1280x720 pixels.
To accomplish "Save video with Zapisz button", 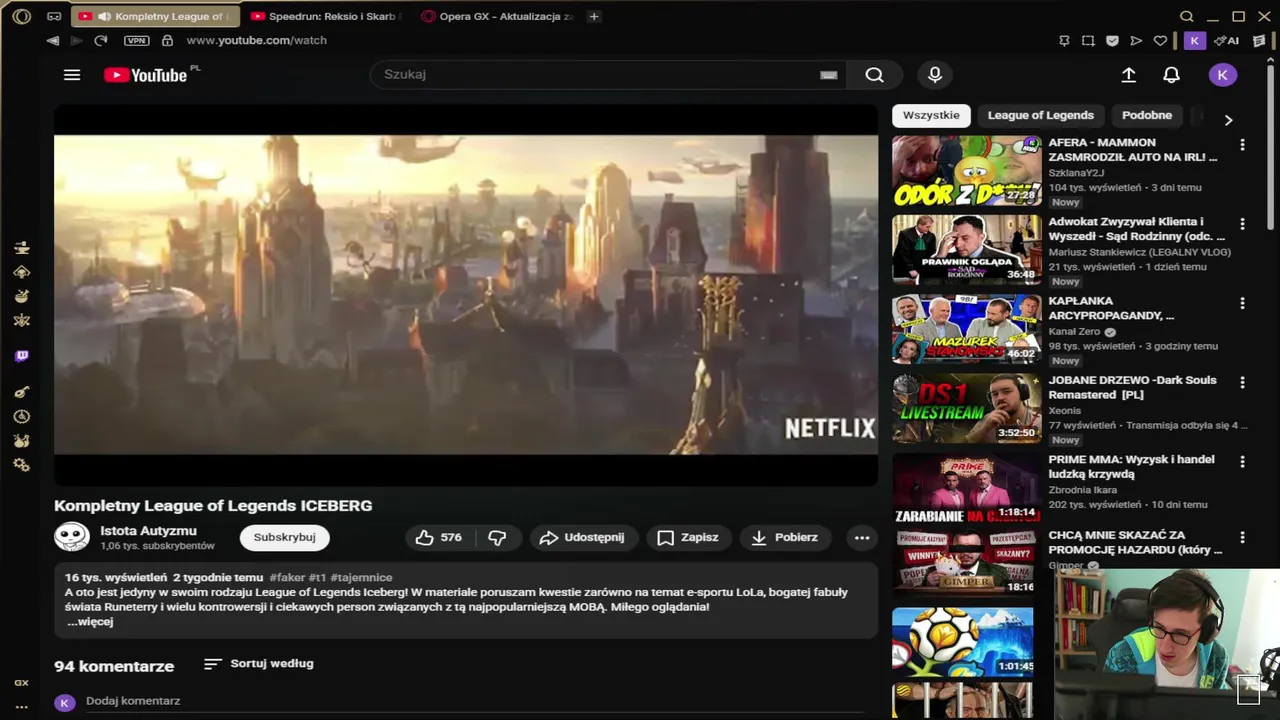I will (x=688, y=538).
